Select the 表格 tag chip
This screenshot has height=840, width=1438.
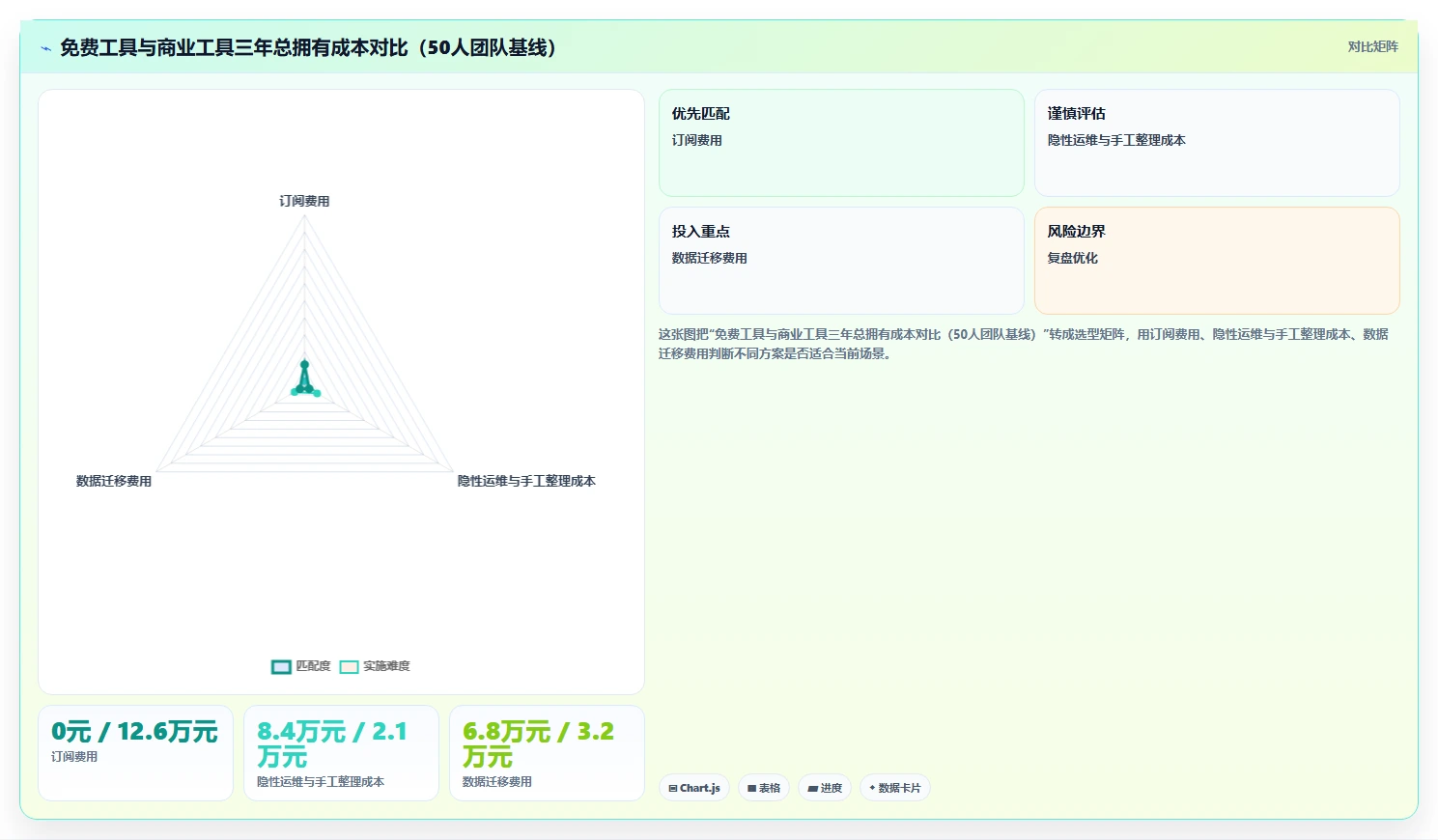coord(764,788)
